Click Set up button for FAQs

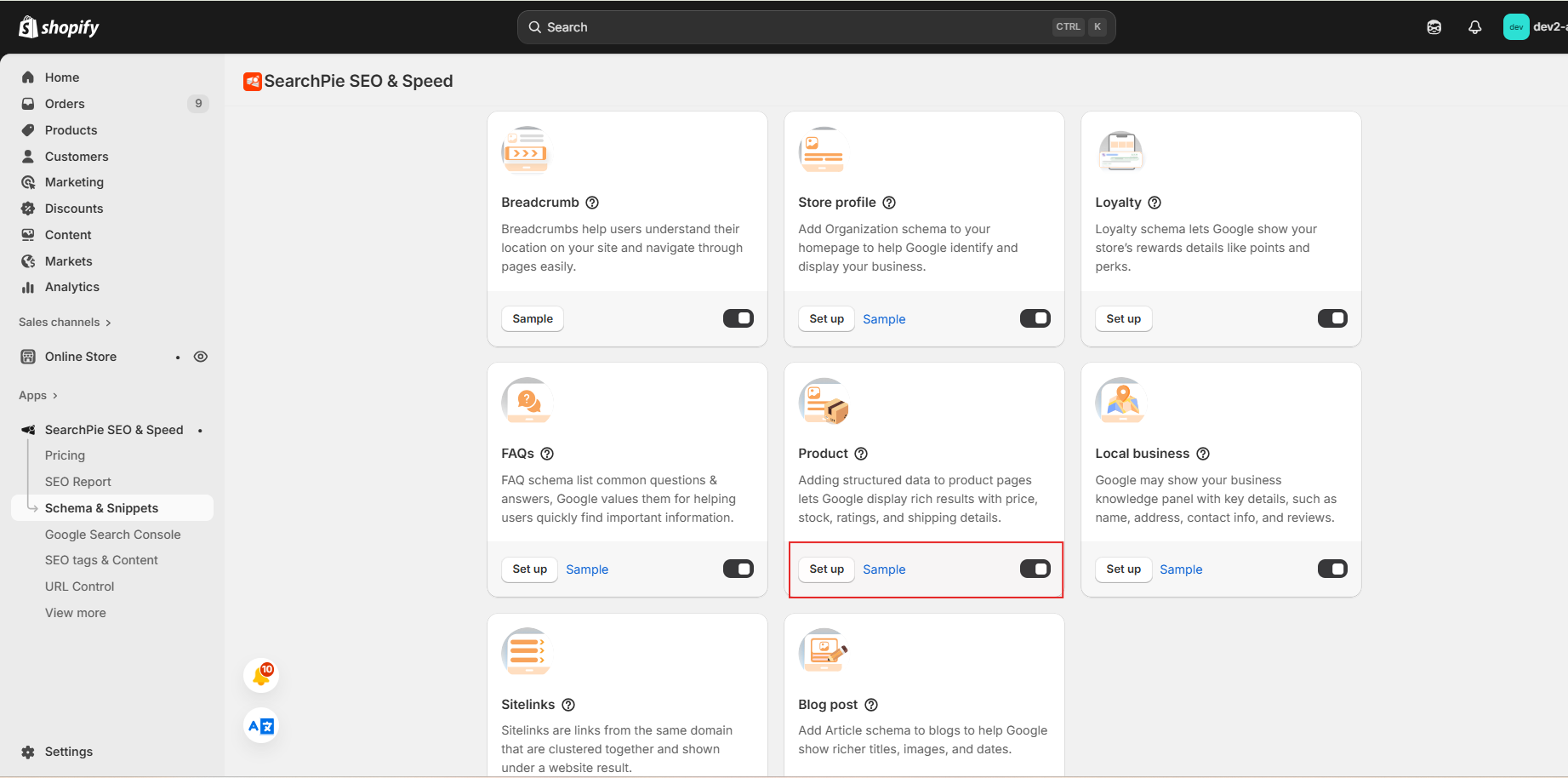click(529, 569)
